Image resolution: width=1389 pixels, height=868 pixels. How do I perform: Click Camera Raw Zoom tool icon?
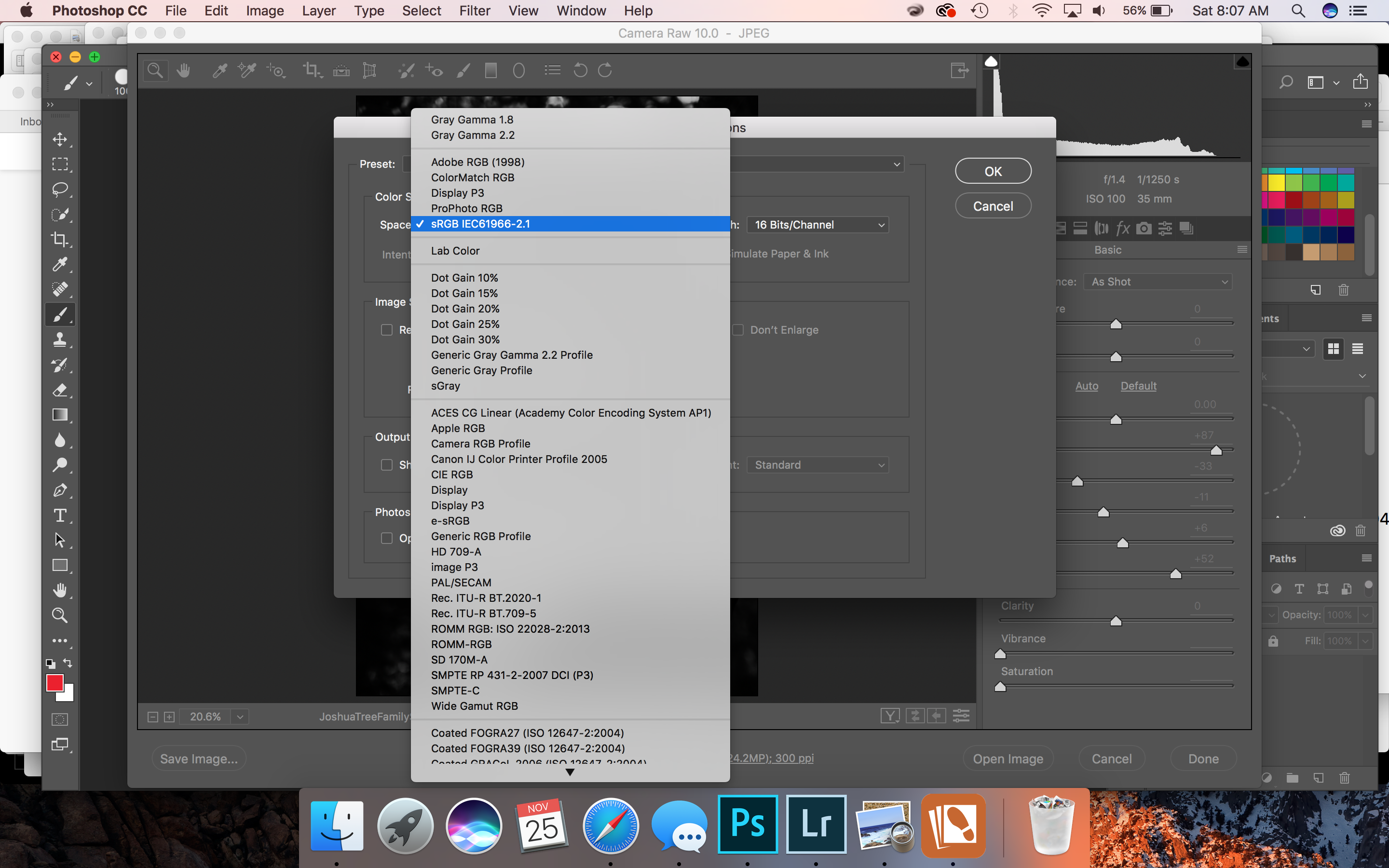[154, 70]
